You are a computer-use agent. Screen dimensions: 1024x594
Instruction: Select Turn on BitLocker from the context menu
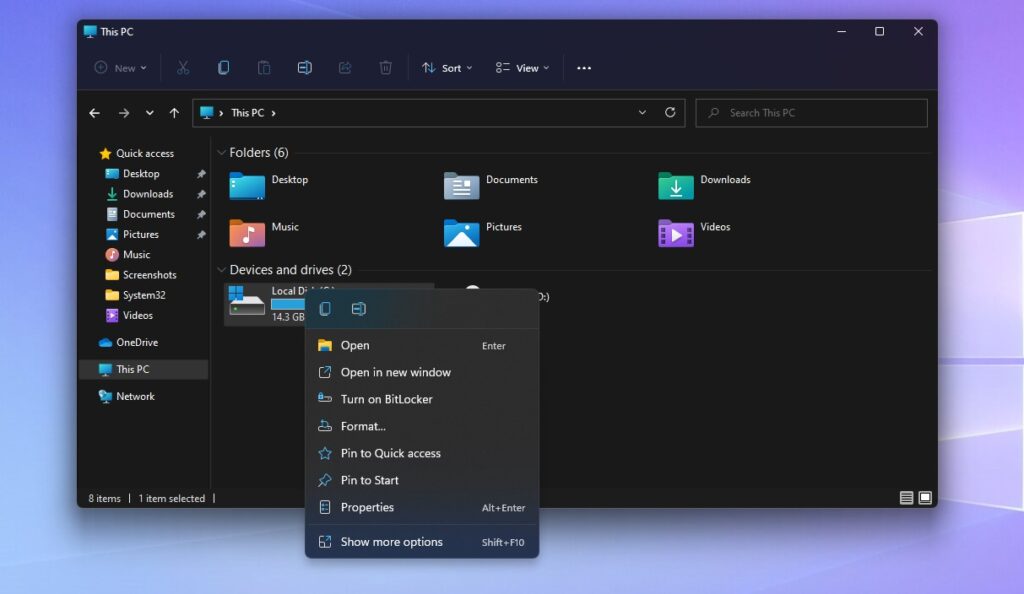pos(385,399)
